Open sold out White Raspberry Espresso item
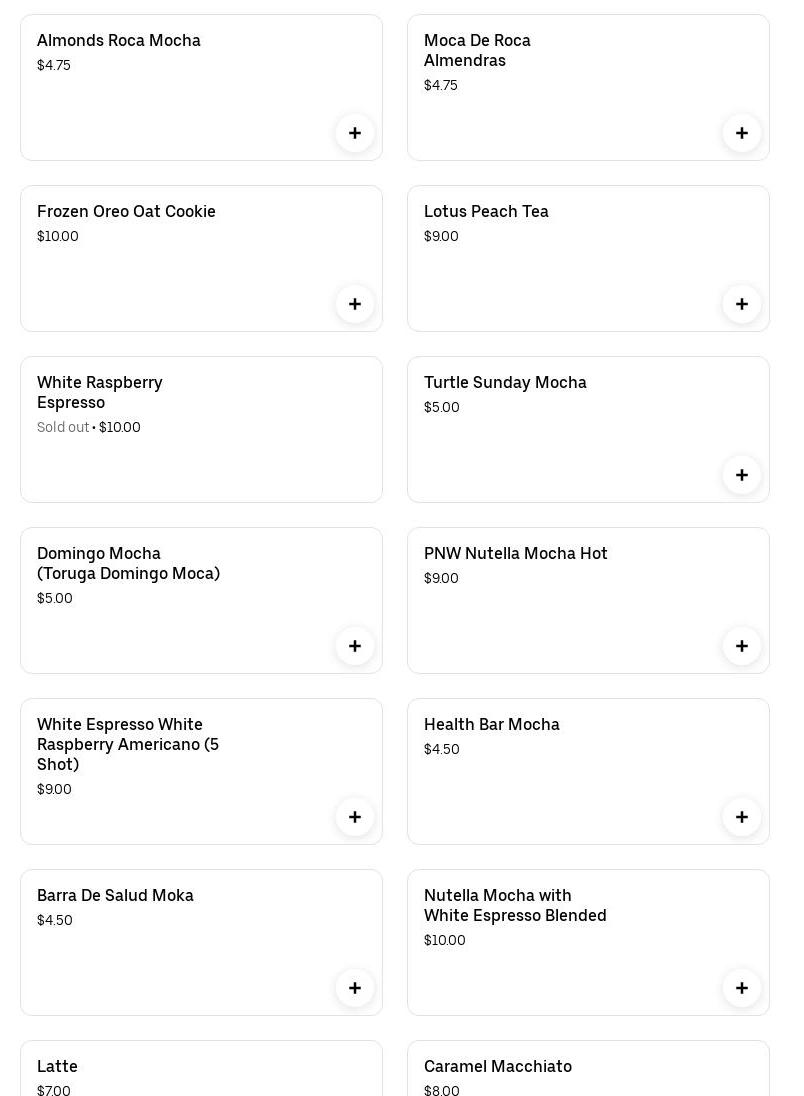 click(x=200, y=430)
